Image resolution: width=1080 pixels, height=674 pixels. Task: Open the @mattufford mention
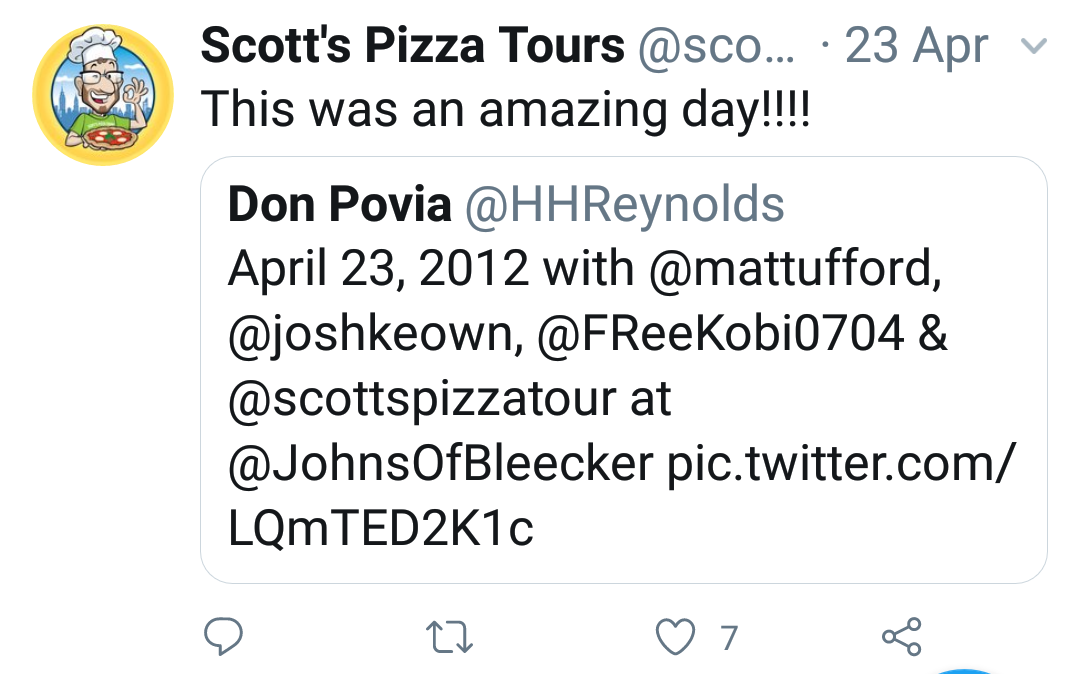point(796,269)
